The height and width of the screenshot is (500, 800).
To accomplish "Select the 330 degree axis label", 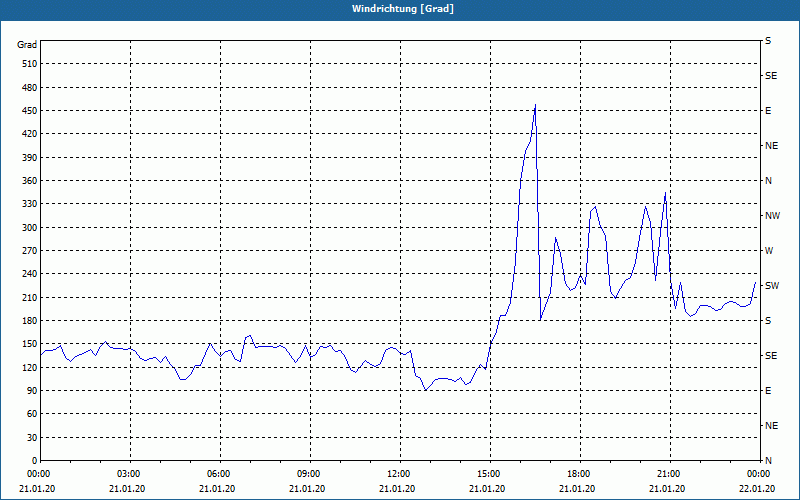I will (x=29, y=204).
